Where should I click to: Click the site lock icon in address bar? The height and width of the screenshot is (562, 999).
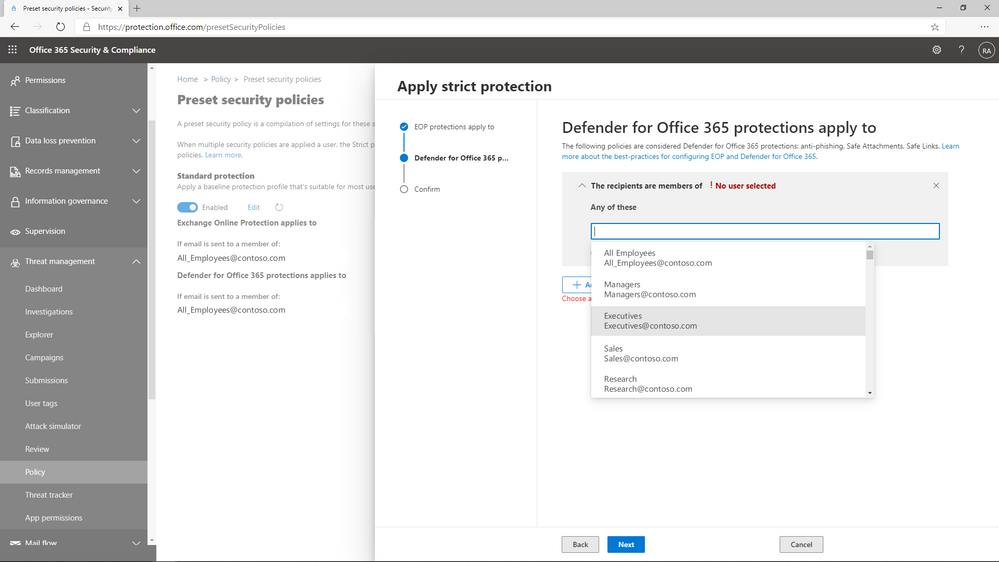coord(87,27)
